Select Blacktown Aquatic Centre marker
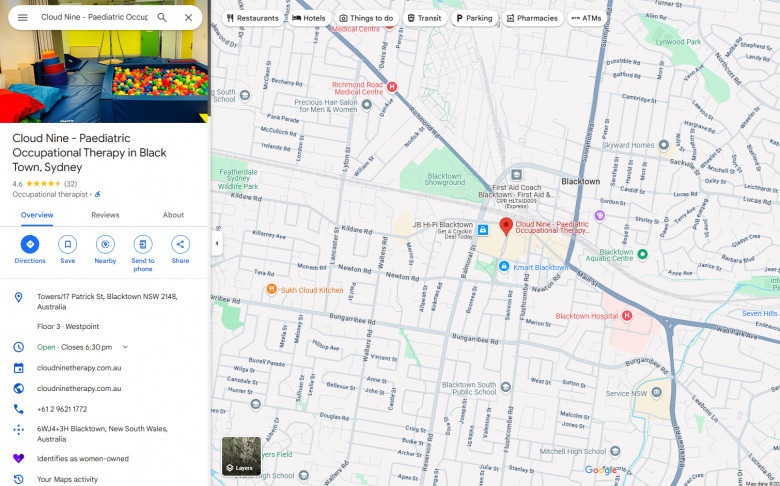Image resolution: width=780 pixels, height=486 pixels. (x=642, y=254)
